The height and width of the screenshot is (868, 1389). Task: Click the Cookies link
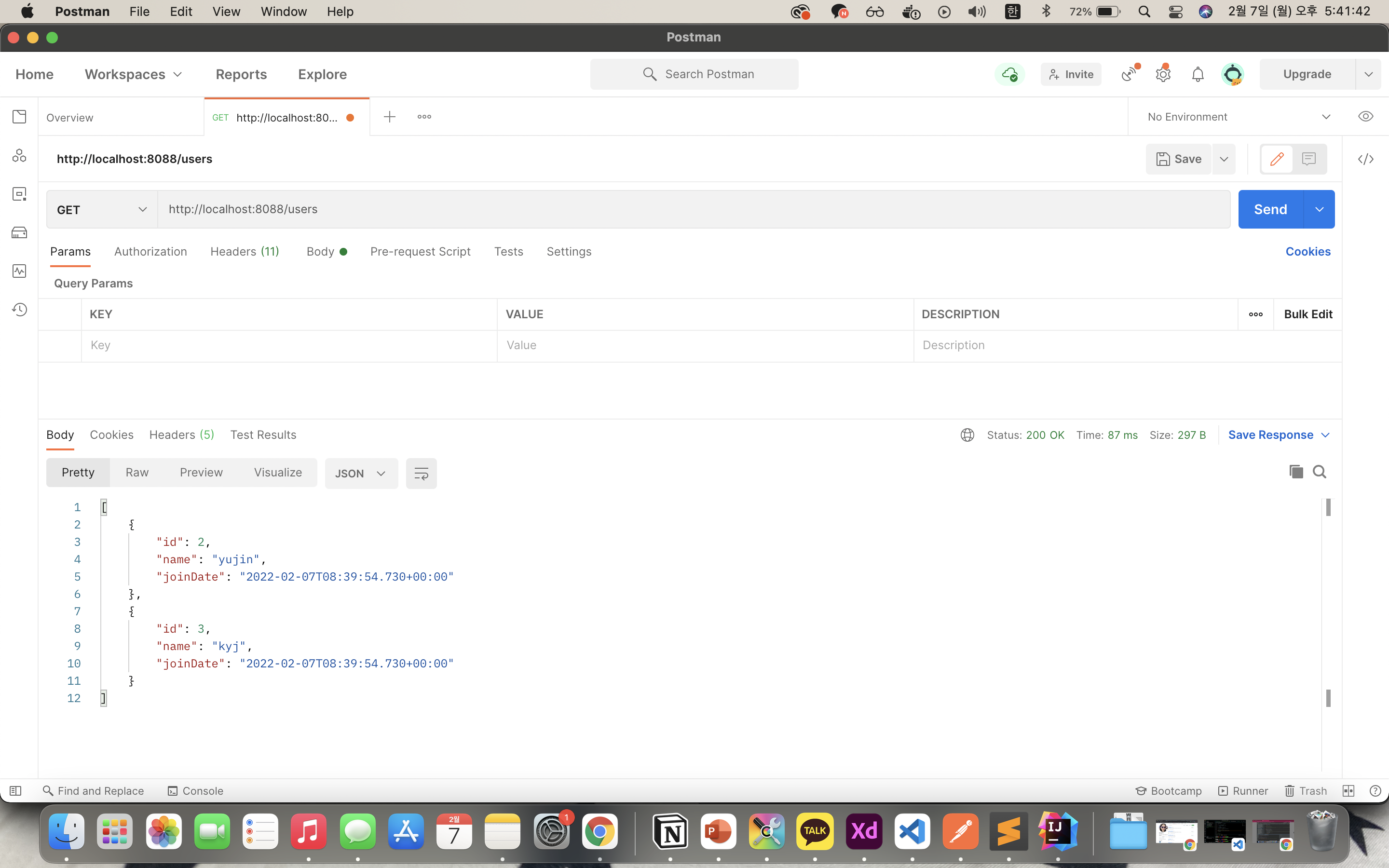click(1307, 251)
